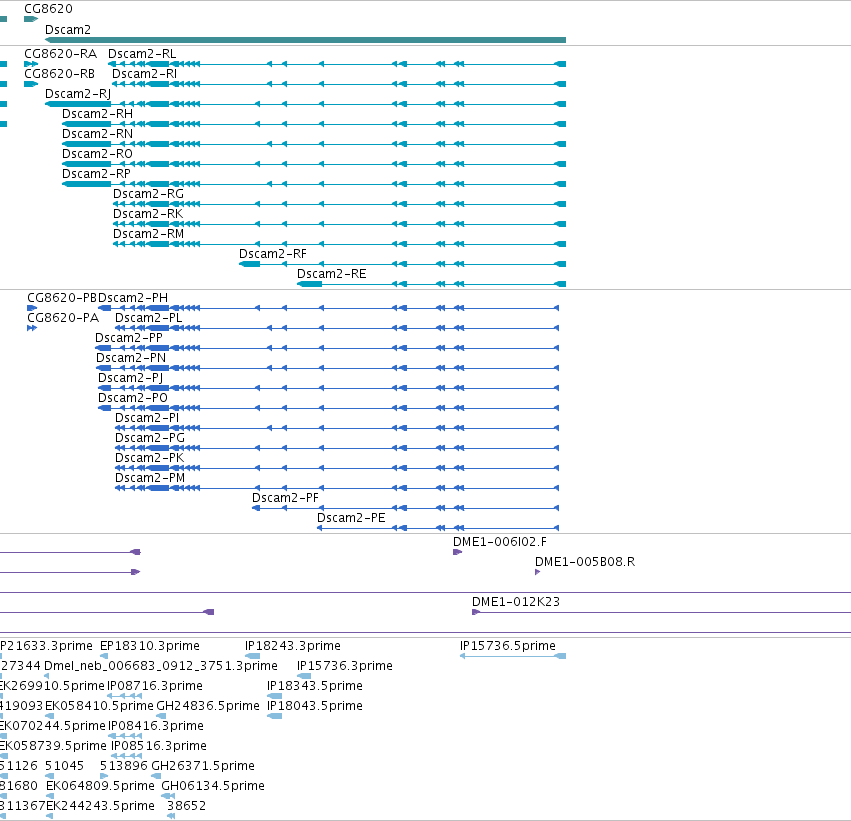Choose the Dscam2-PP protein label
Screen dimensions: 851x821
point(129,338)
